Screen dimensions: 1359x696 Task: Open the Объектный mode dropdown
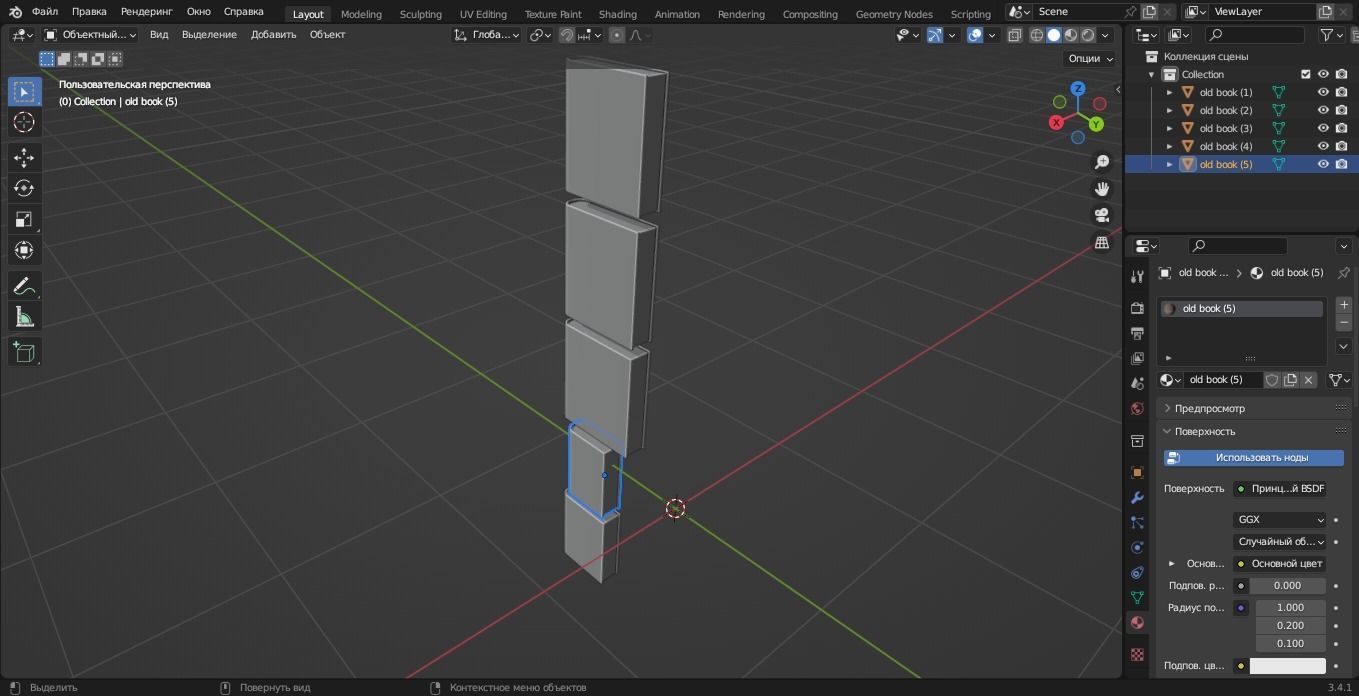coord(91,35)
